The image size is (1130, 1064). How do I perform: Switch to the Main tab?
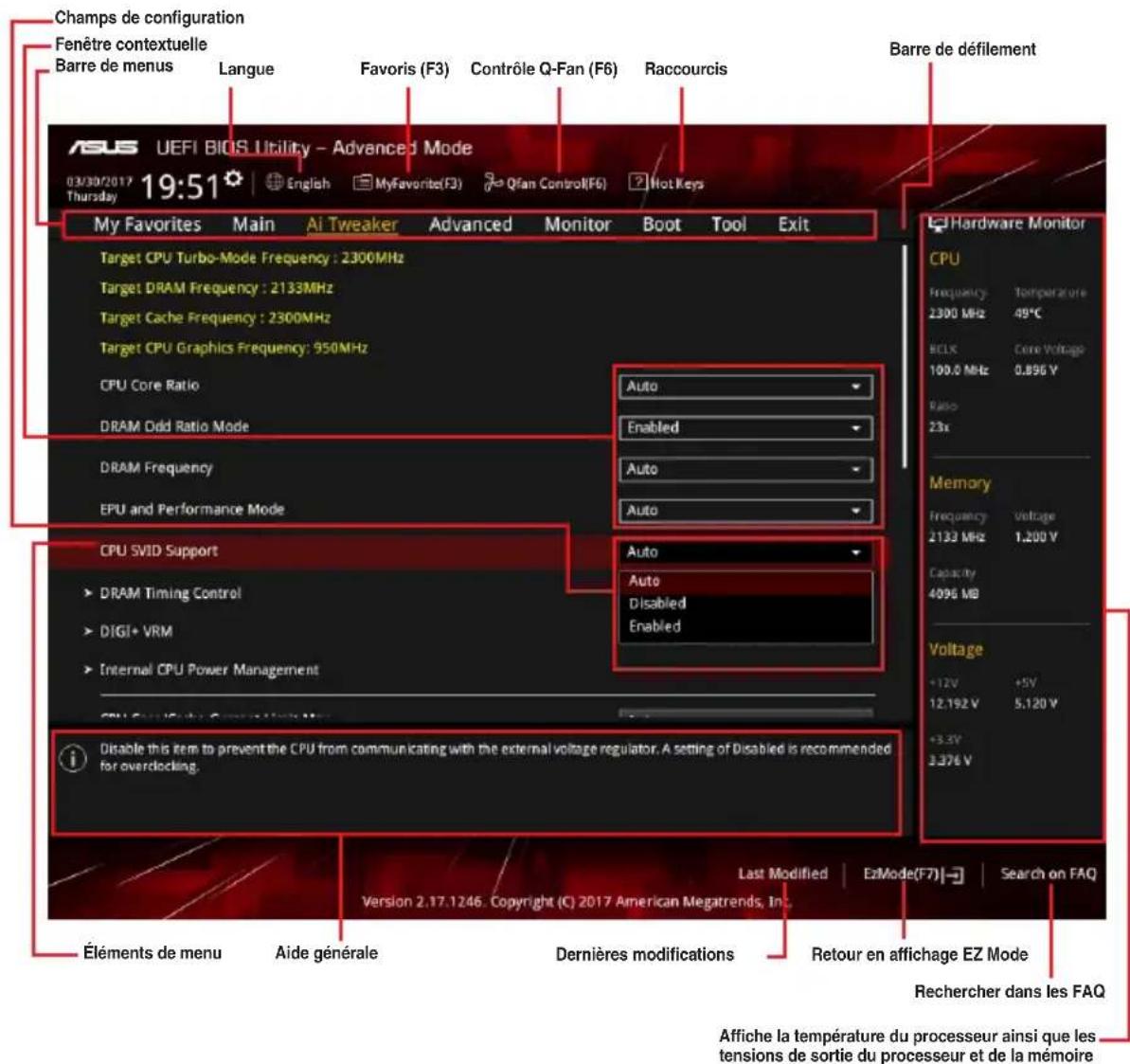pos(253,225)
